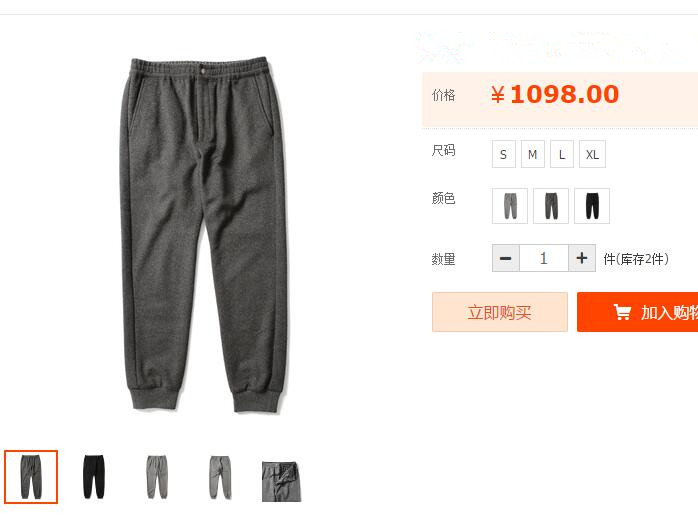Click the 加入购物车 add to cart button
The height and width of the screenshot is (519, 698).
637,312
